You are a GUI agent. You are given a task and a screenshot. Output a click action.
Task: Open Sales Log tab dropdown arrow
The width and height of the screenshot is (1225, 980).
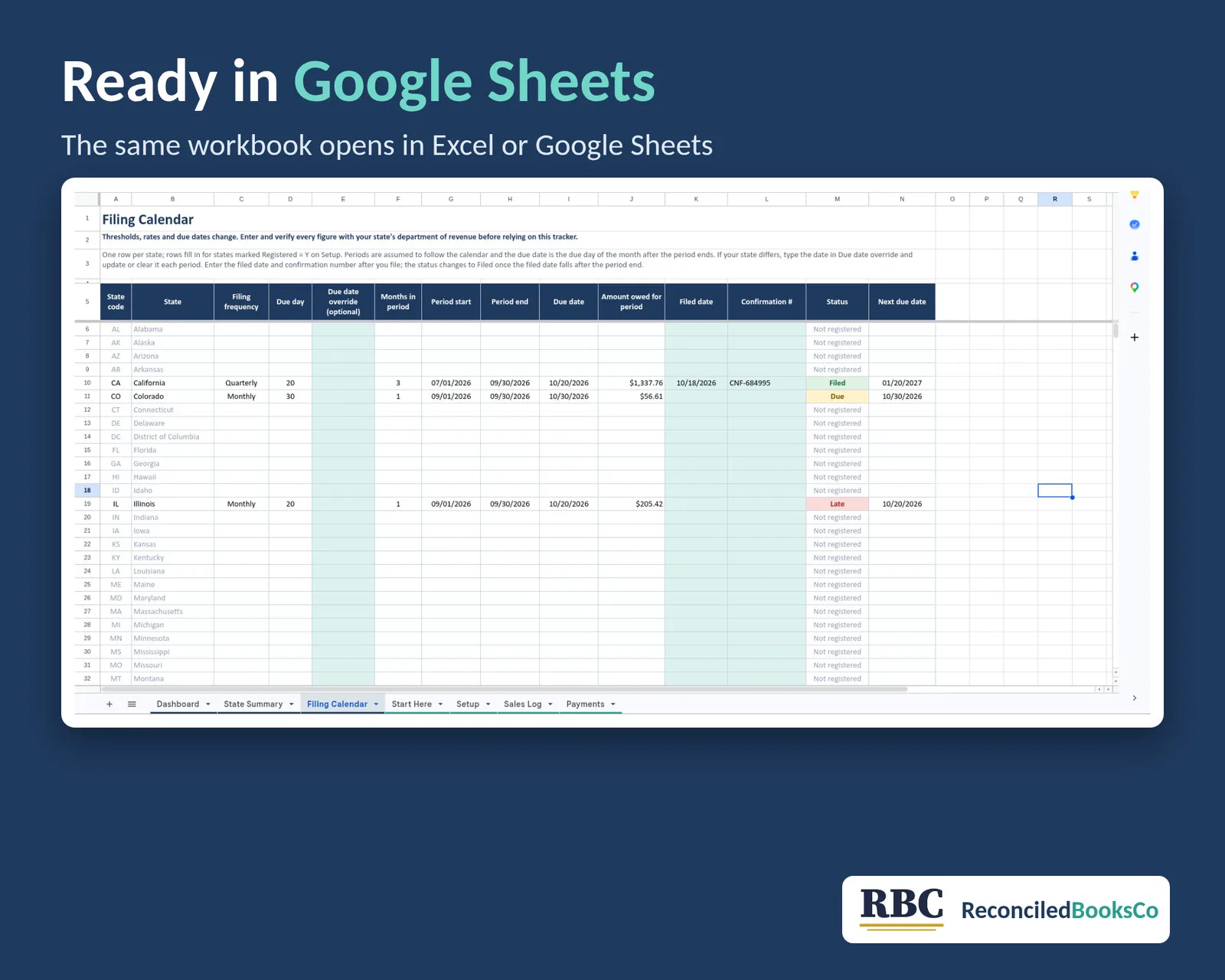[550, 704]
